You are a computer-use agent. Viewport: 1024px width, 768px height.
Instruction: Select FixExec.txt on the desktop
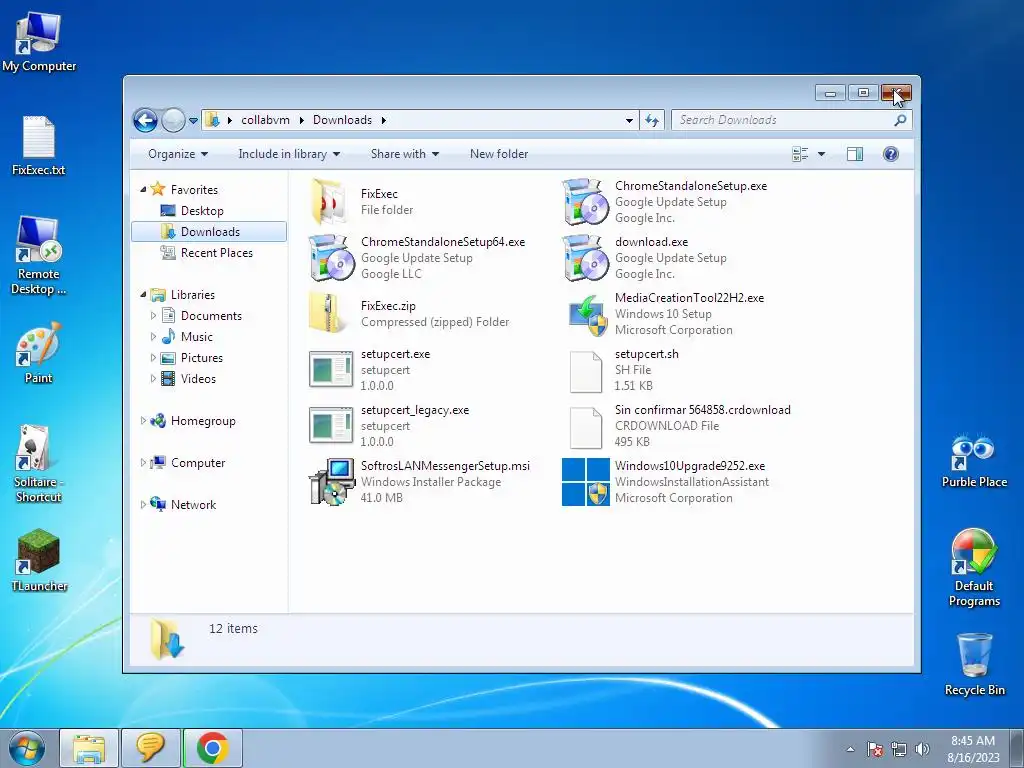tap(39, 146)
